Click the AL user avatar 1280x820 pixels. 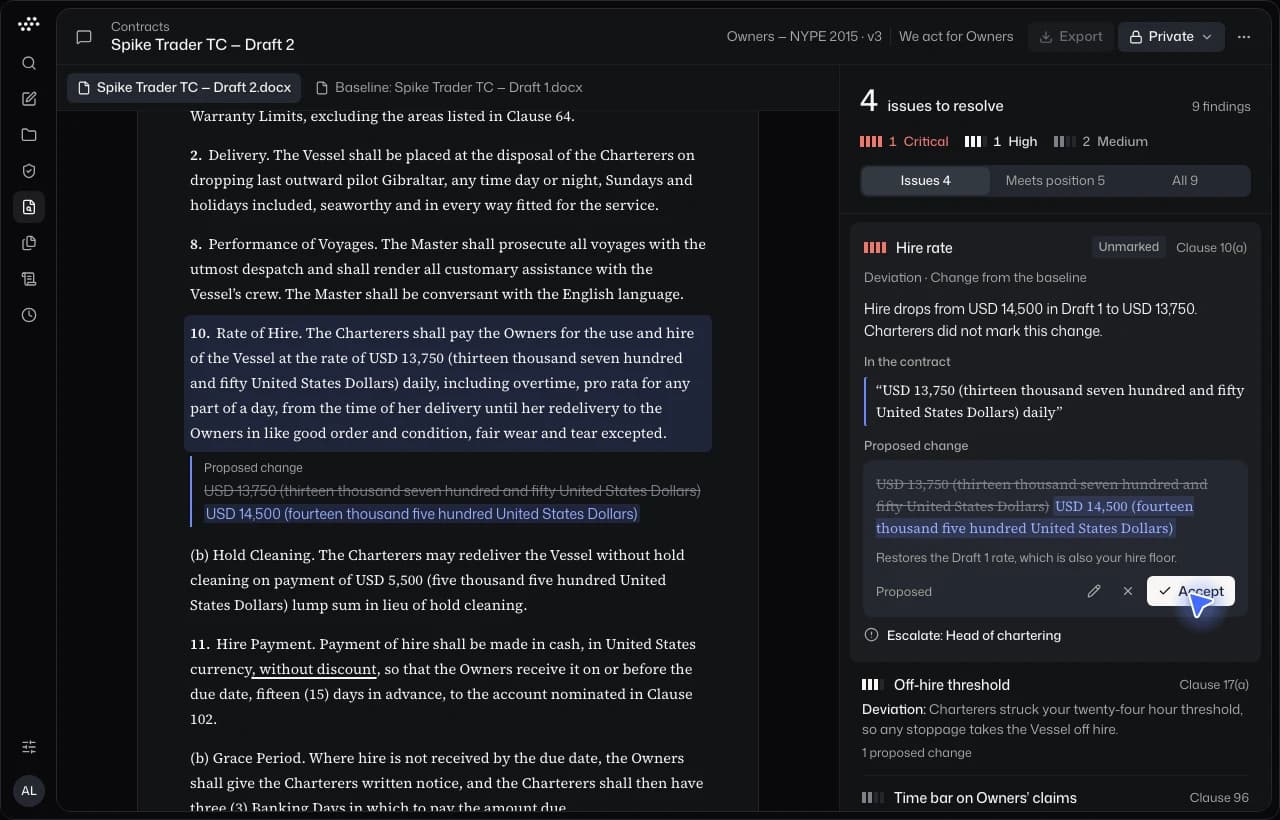click(29, 791)
